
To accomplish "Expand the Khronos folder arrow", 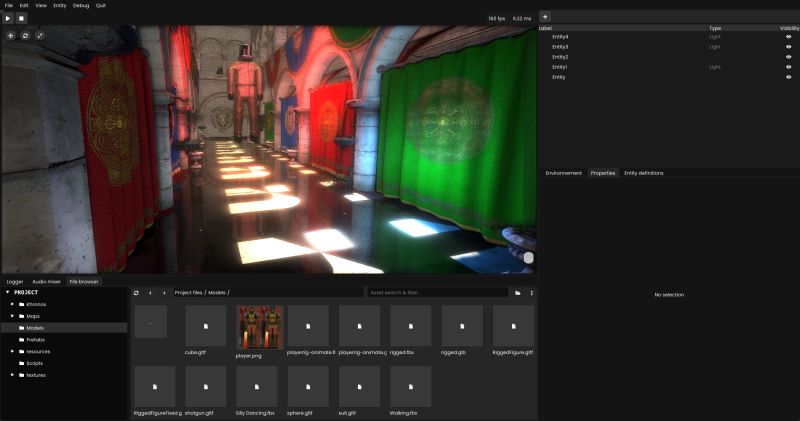I will [x=13, y=304].
